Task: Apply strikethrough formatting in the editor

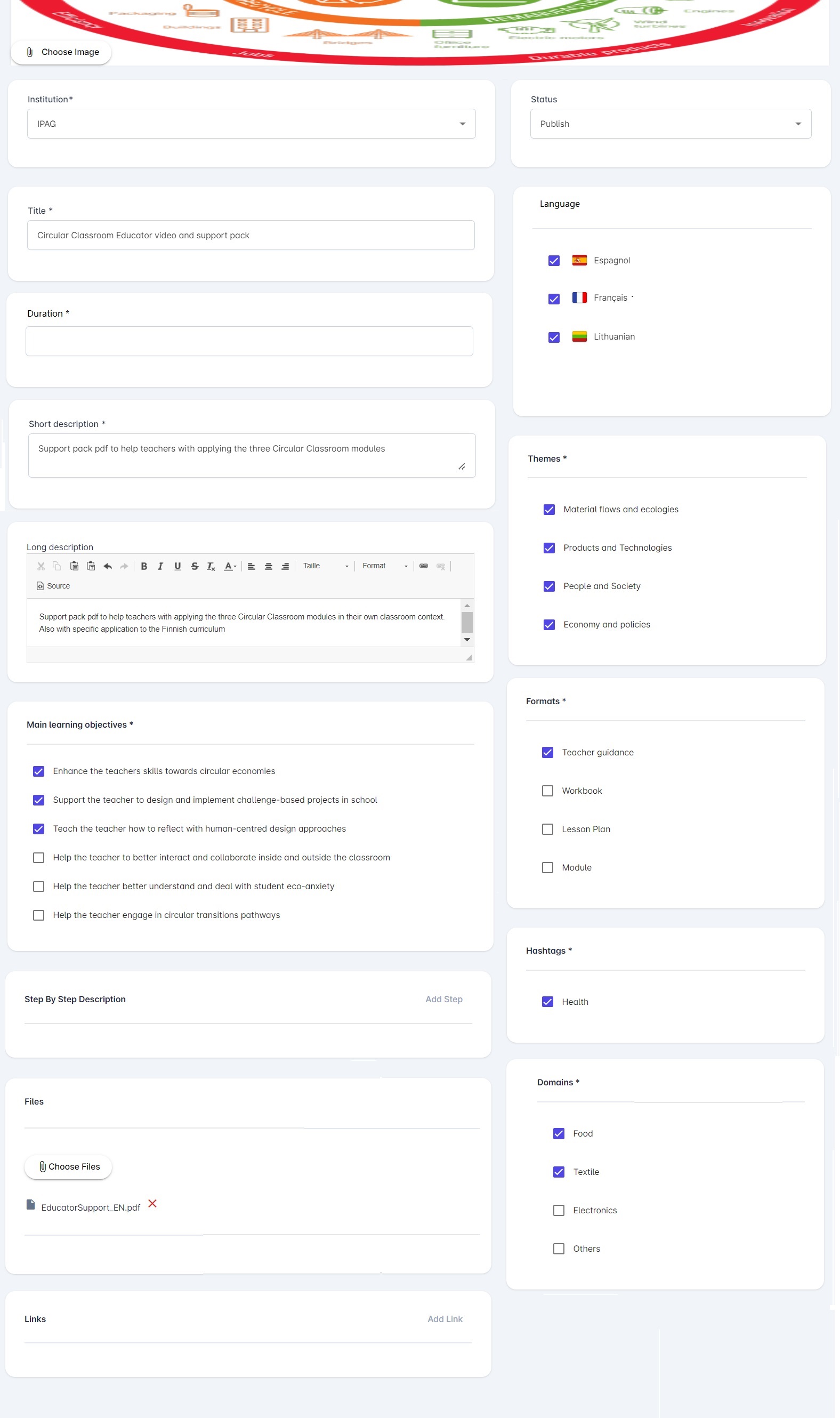Action: pos(195,566)
